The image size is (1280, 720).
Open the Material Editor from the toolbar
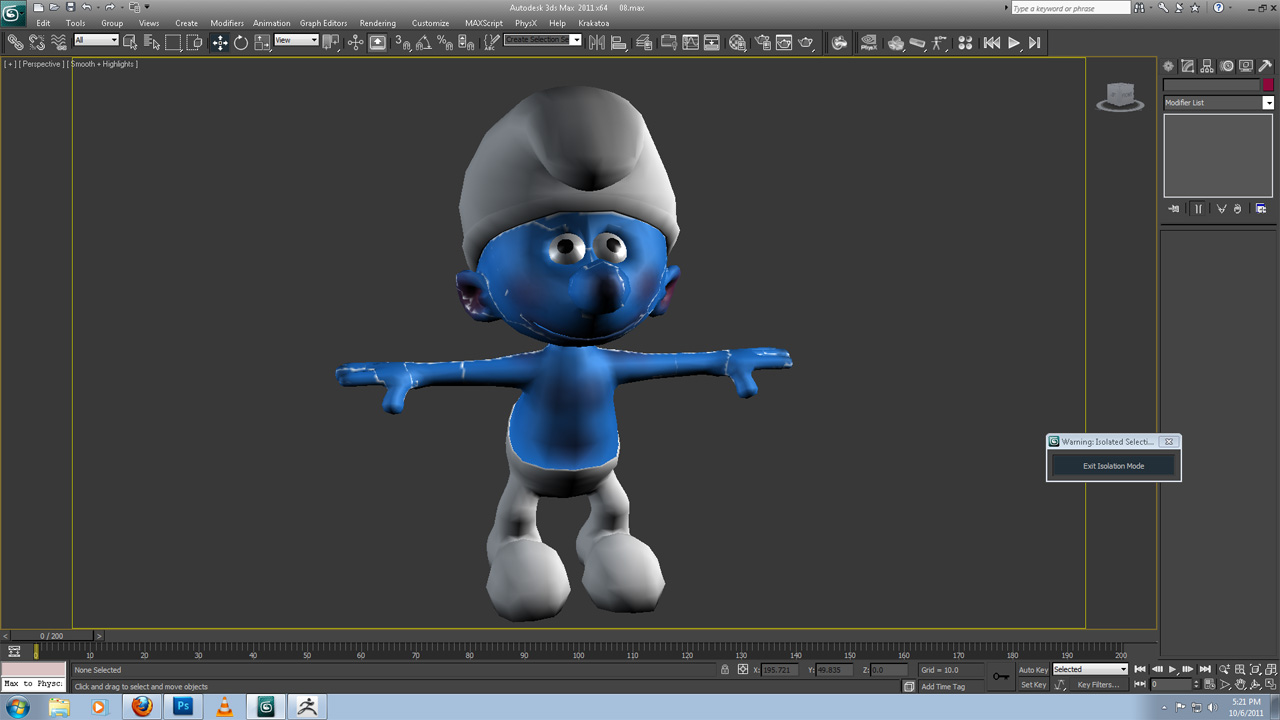click(x=737, y=42)
